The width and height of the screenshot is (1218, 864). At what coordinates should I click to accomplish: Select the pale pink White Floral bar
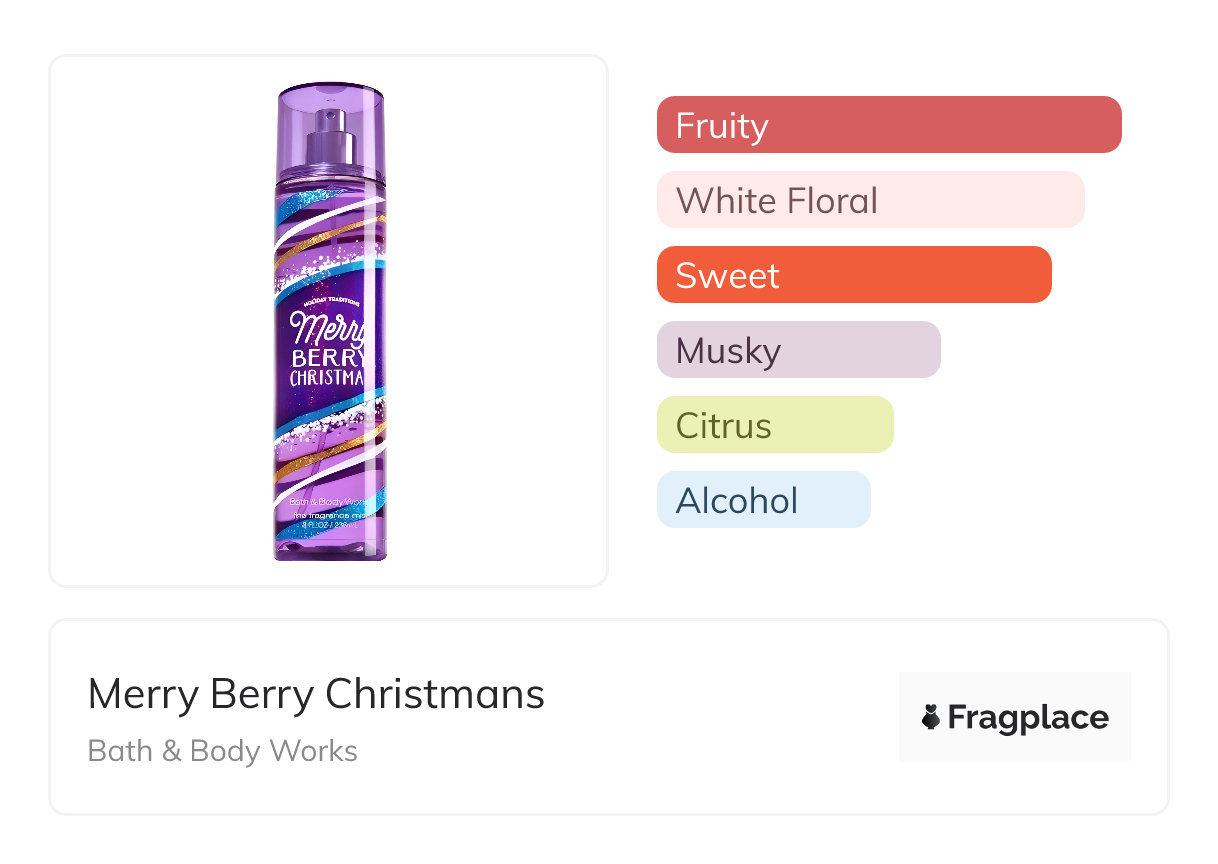pyautogui.click(x=870, y=200)
